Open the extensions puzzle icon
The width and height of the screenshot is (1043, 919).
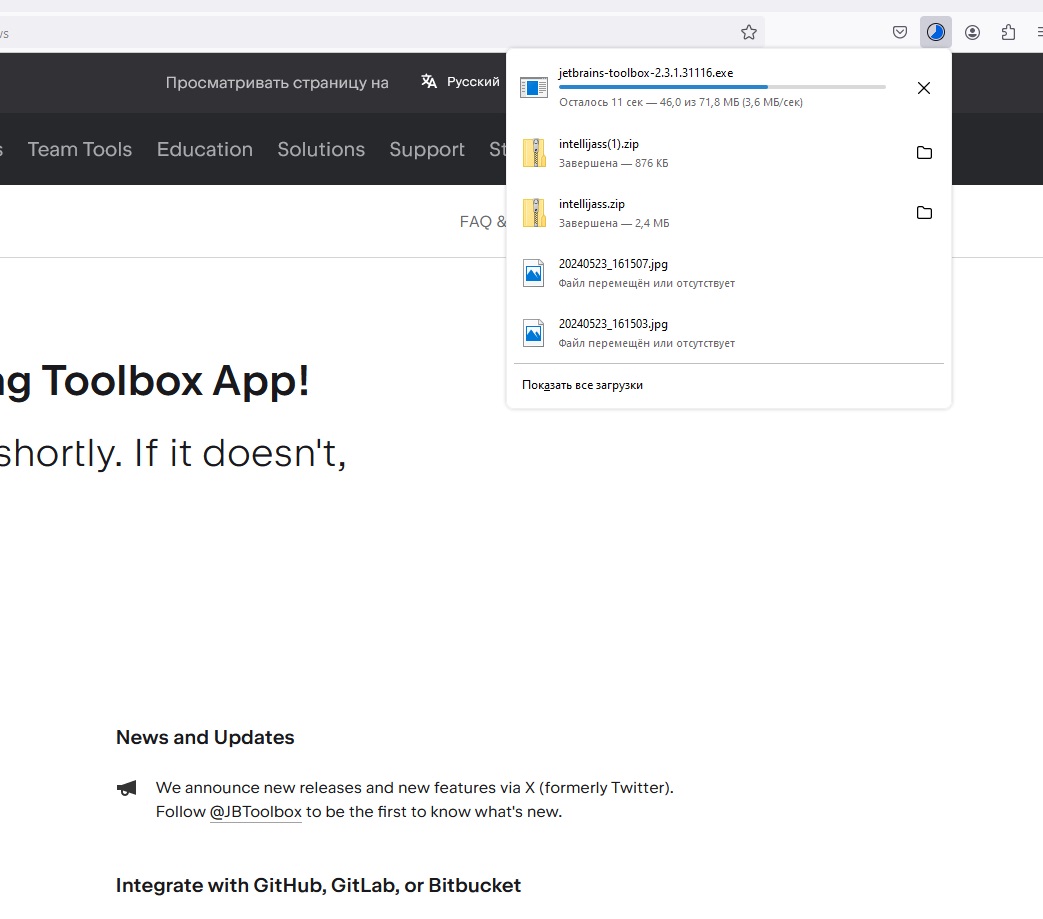point(1008,32)
